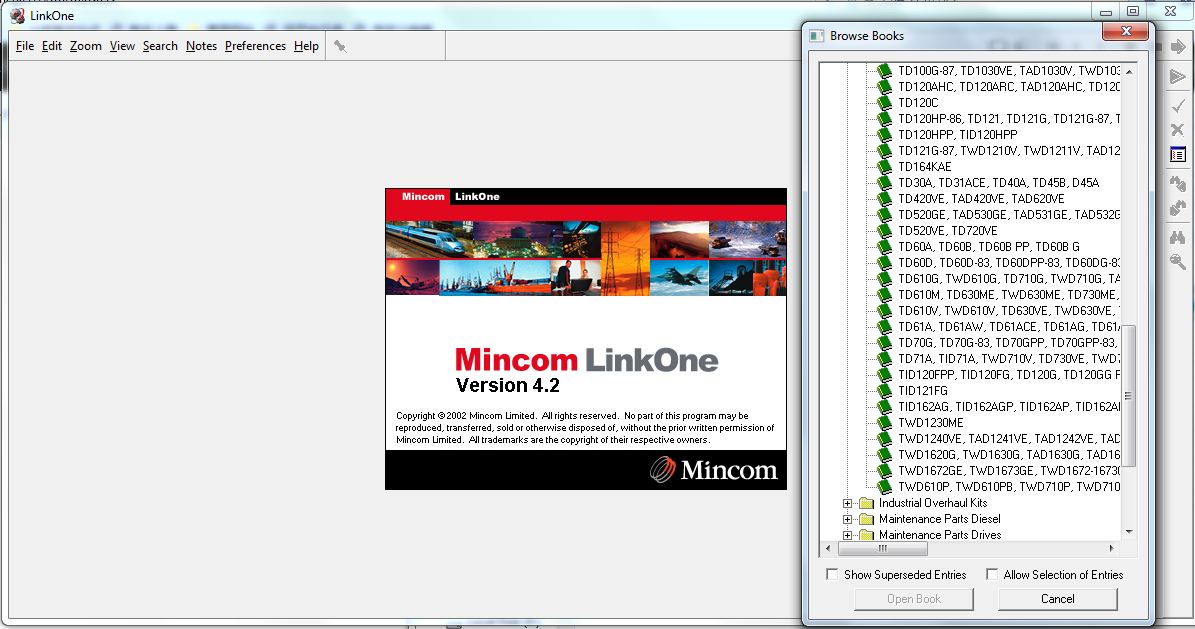Click the book list's vertical scrollbar up arrow
Screen dimensions: 1195x629
(1129, 72)
